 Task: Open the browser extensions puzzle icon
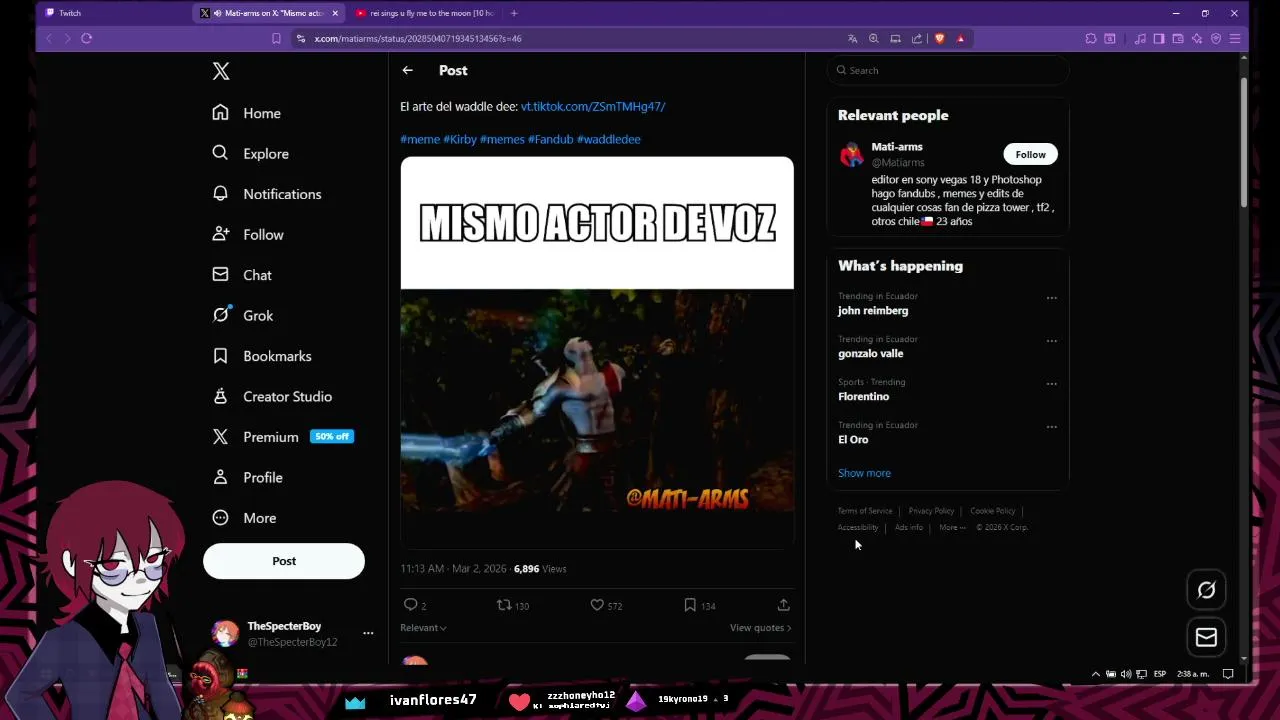(x=1090, y=38)
